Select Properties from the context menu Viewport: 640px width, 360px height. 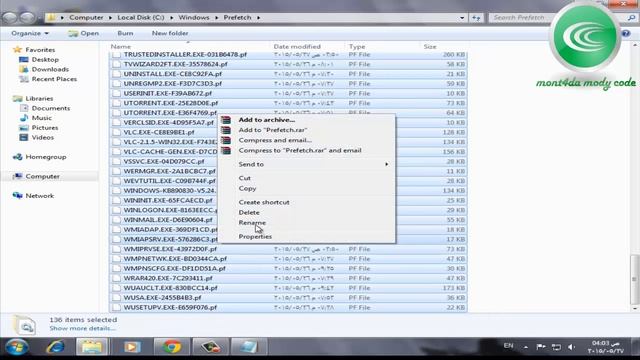(x=255, y=237)
